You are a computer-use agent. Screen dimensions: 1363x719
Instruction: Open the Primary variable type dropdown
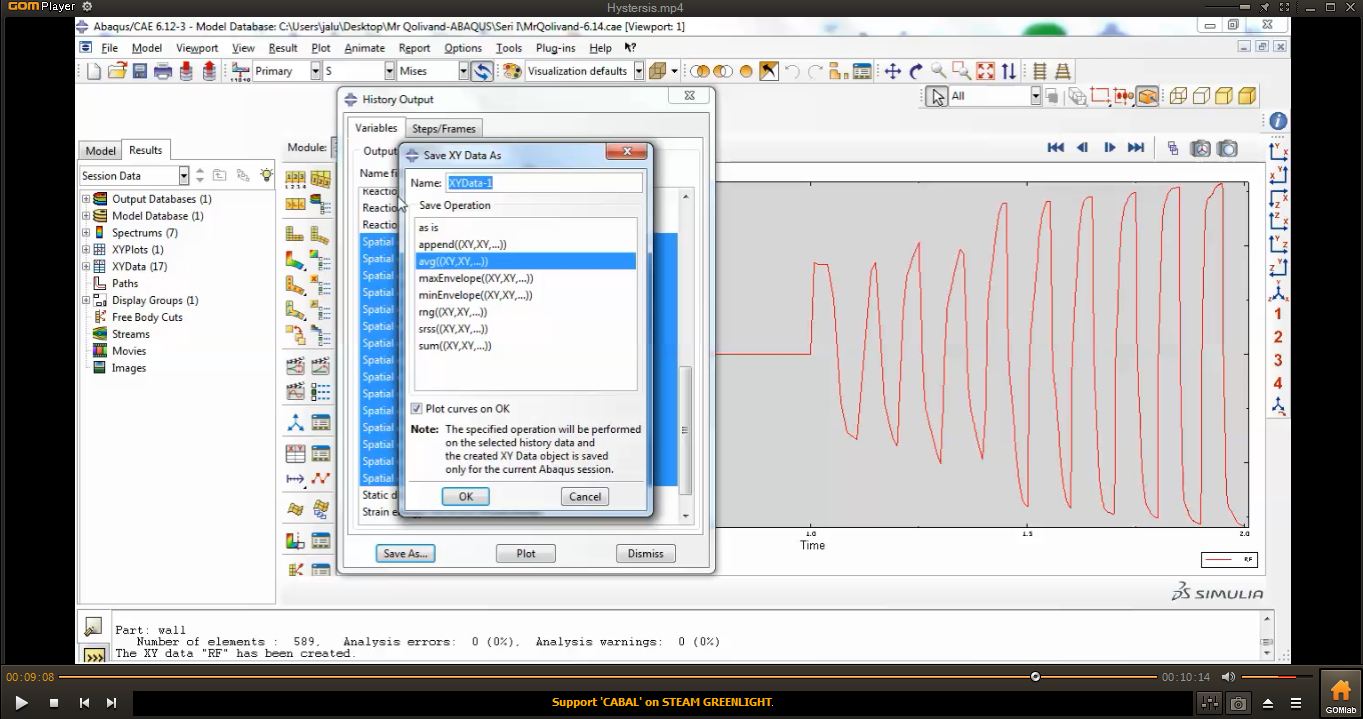click(x=315, y=71)
